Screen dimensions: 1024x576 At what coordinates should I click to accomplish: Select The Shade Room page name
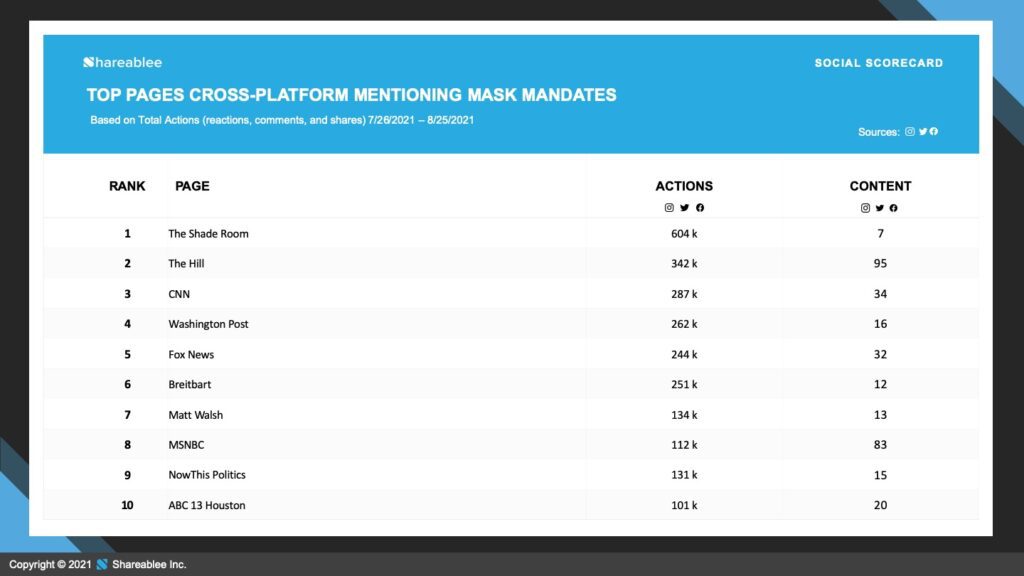208,234
